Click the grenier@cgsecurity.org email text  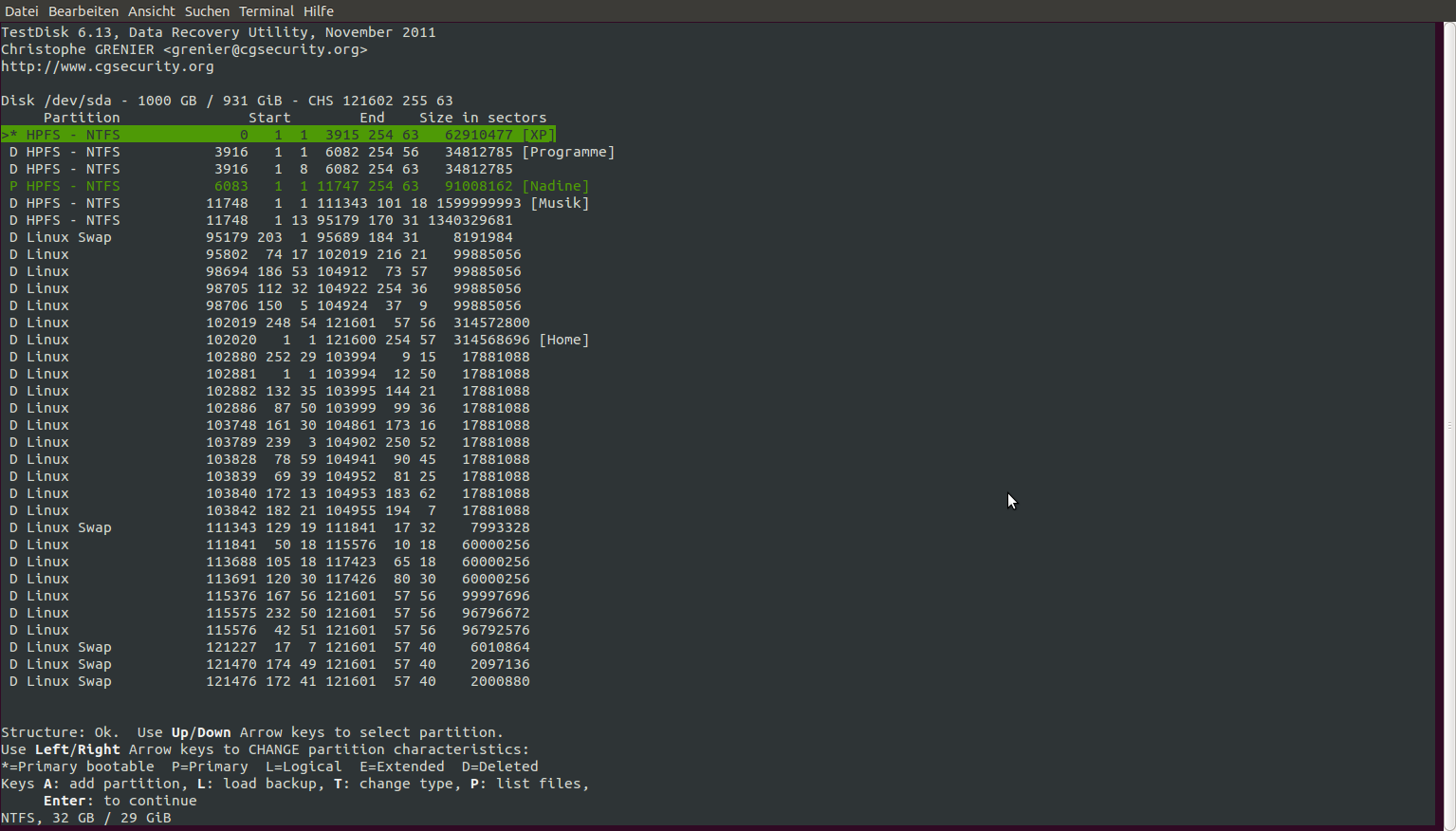point(266,49)
